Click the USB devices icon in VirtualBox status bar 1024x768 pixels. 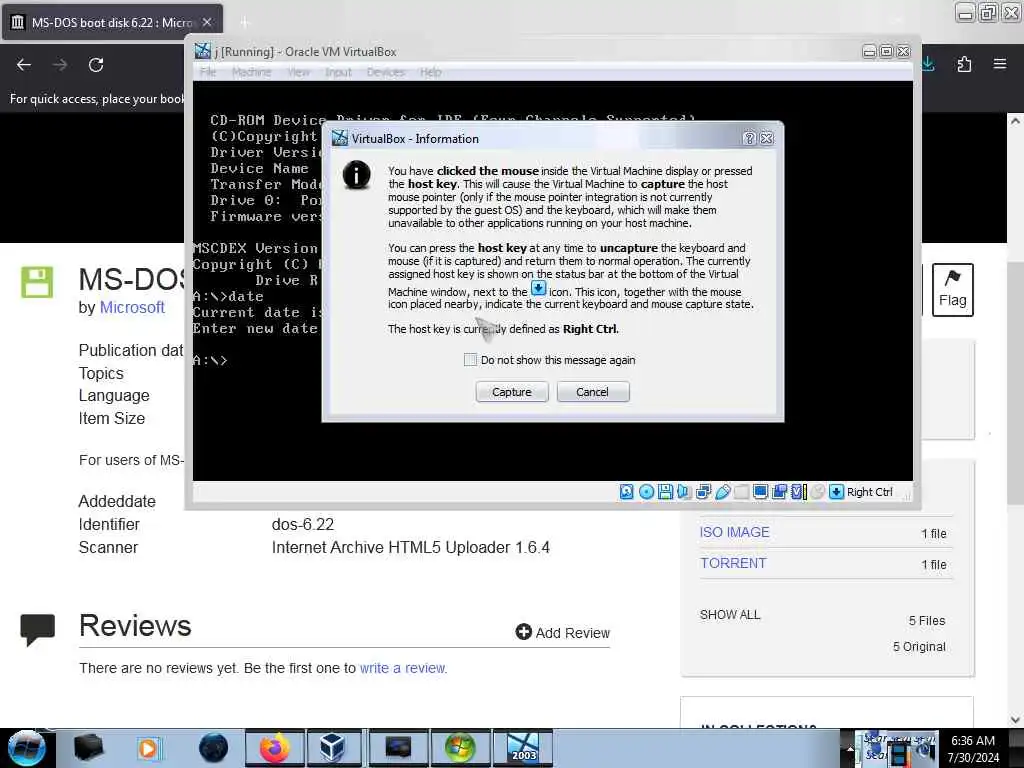(722, 492)
